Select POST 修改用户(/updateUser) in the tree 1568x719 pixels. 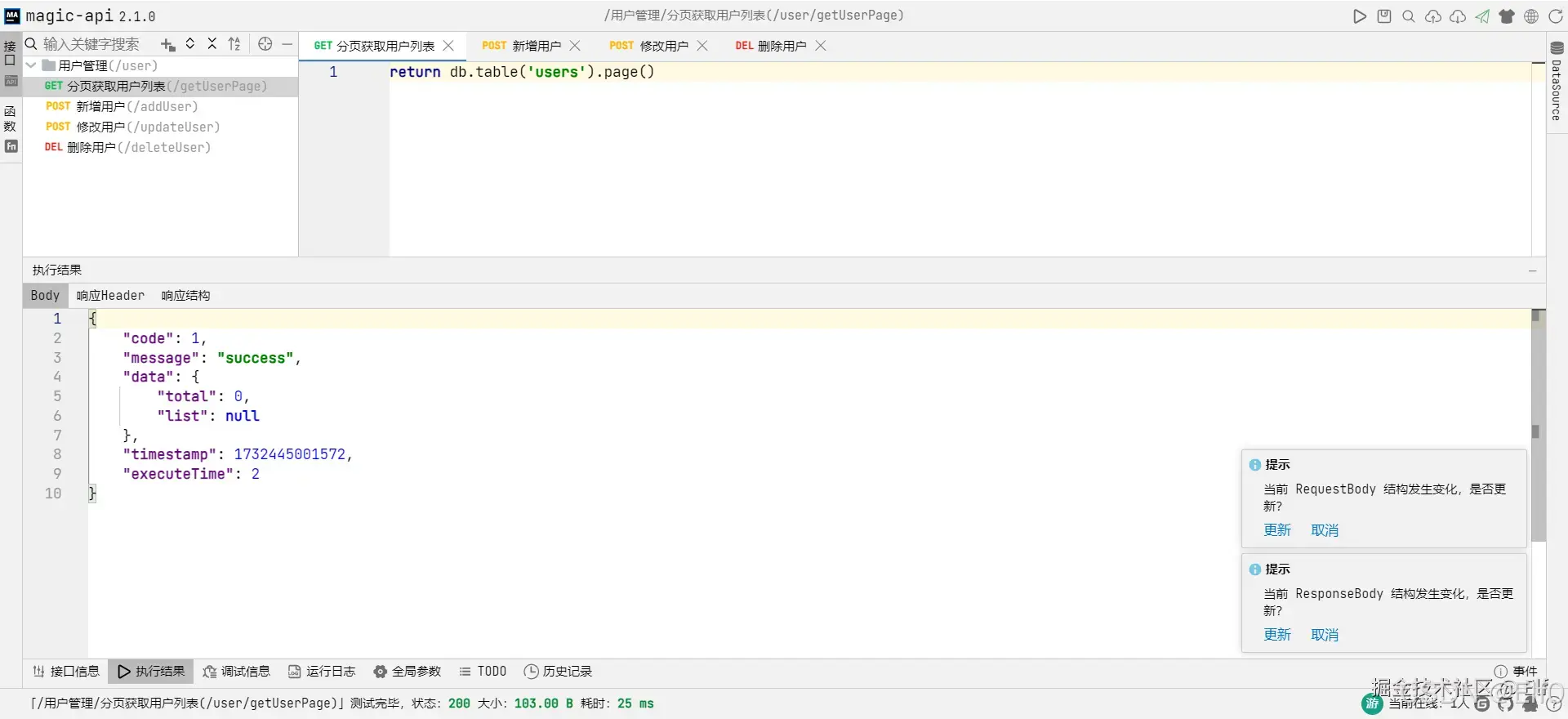[160, 127]
